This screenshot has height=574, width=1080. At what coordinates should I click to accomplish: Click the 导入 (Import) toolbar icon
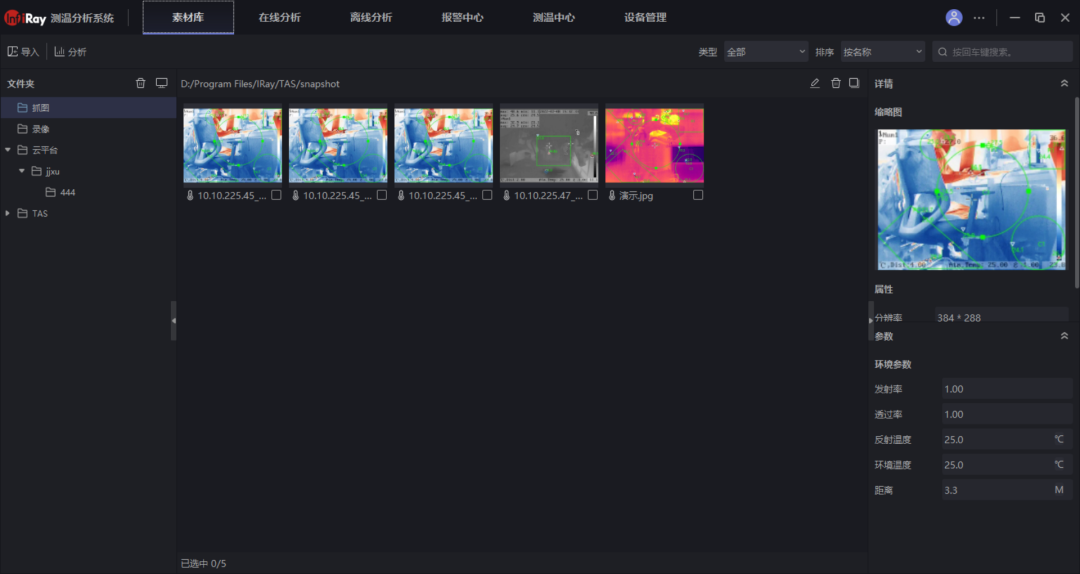[x=13, y=52]
